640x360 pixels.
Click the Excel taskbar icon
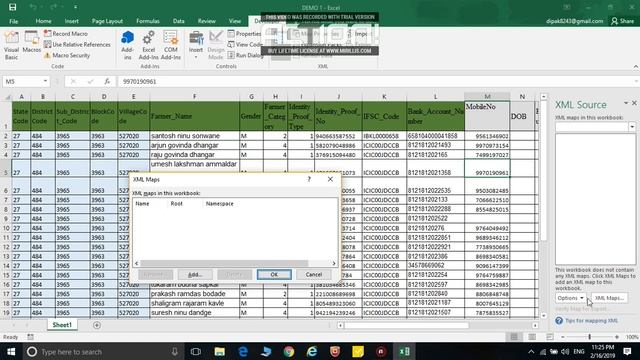point(404,351)
